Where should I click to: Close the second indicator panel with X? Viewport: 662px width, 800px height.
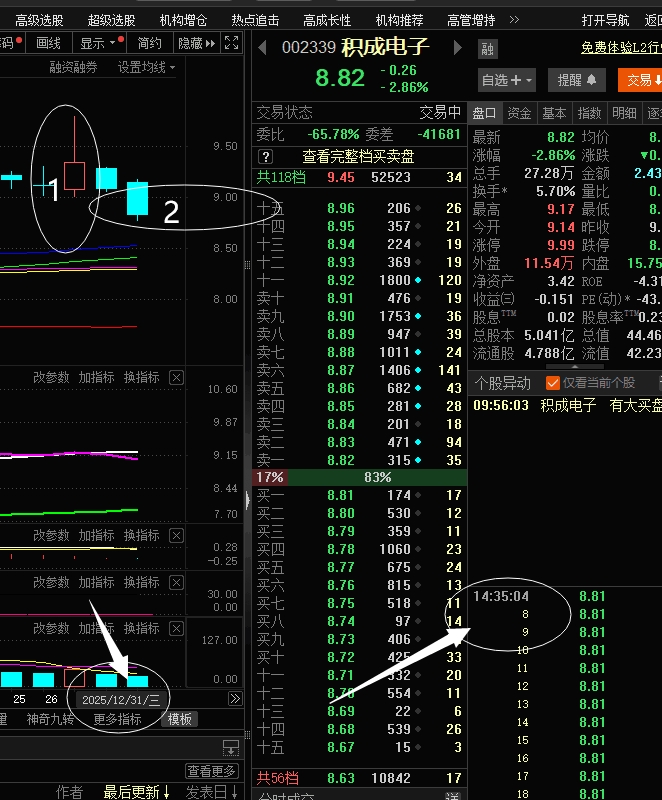(176, 535)
